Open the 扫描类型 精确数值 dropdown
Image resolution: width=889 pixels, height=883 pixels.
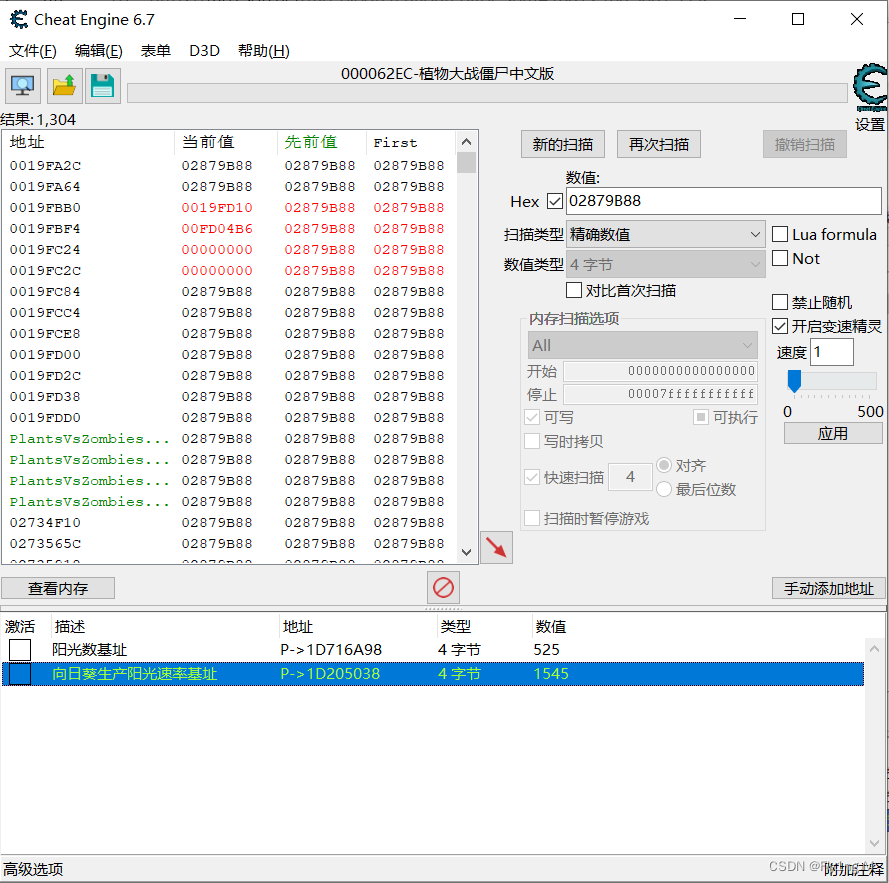click(666, 234)
